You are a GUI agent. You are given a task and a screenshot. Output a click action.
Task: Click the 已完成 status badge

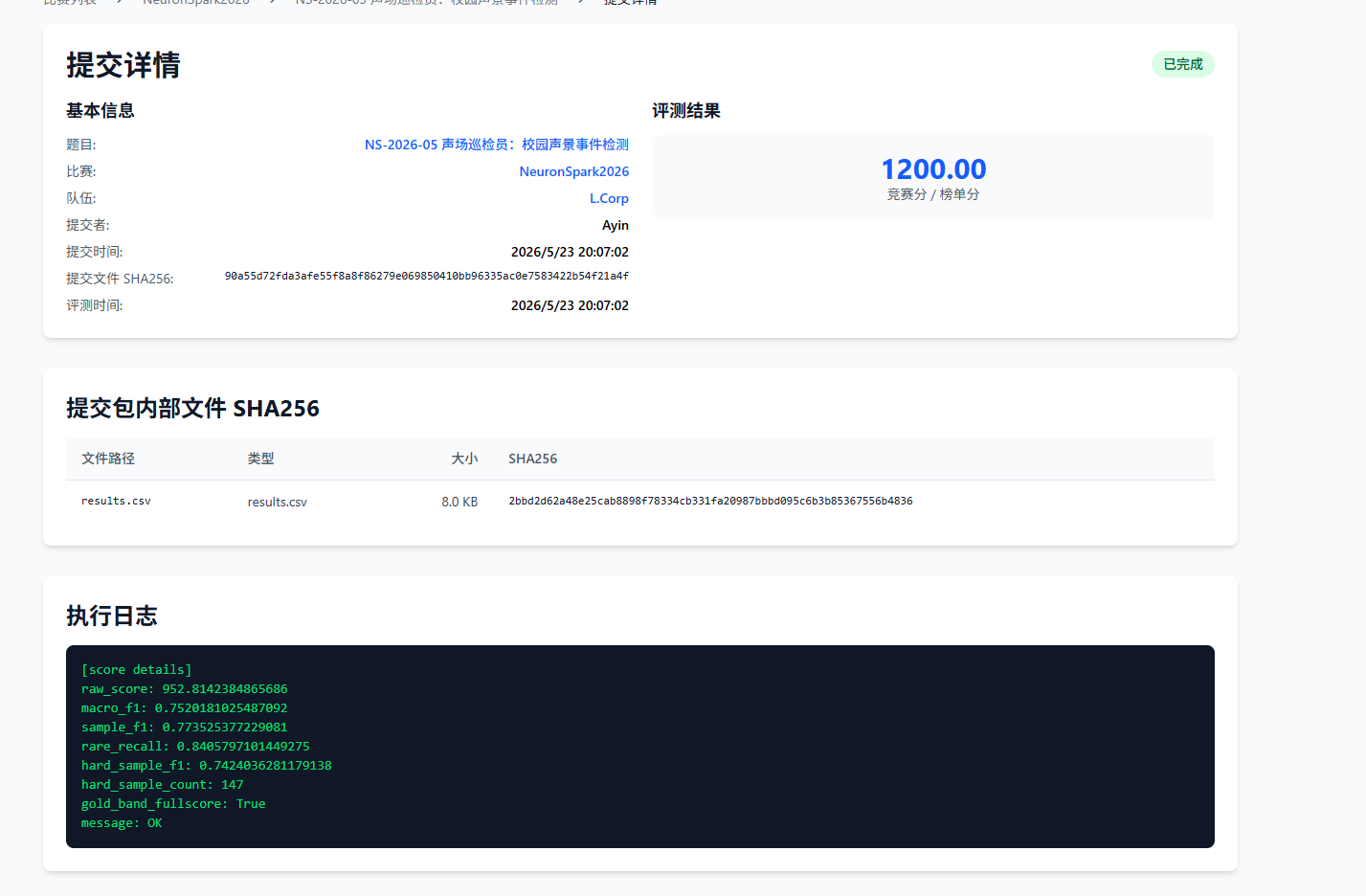[x=1183, y=64]
